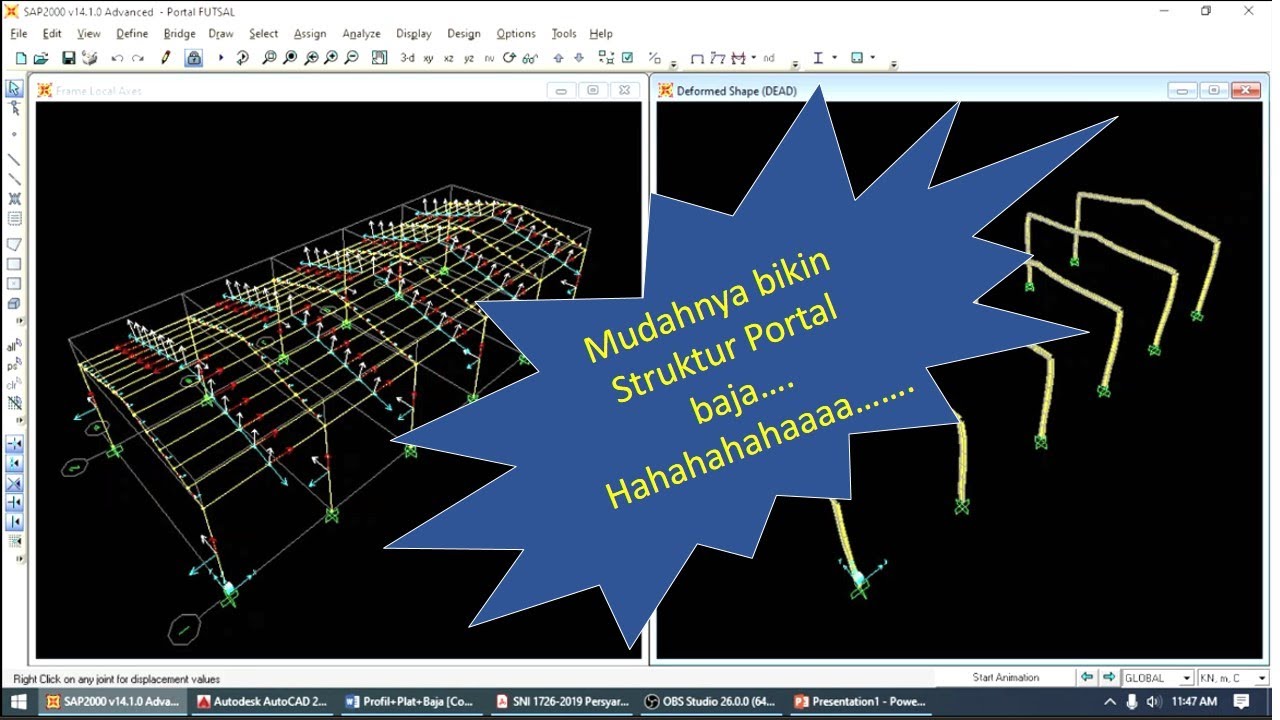Viewport: 1280px width, 720px height.
Task: Open the steel I-section design dropdown arrow
Action: coord(835,59)
